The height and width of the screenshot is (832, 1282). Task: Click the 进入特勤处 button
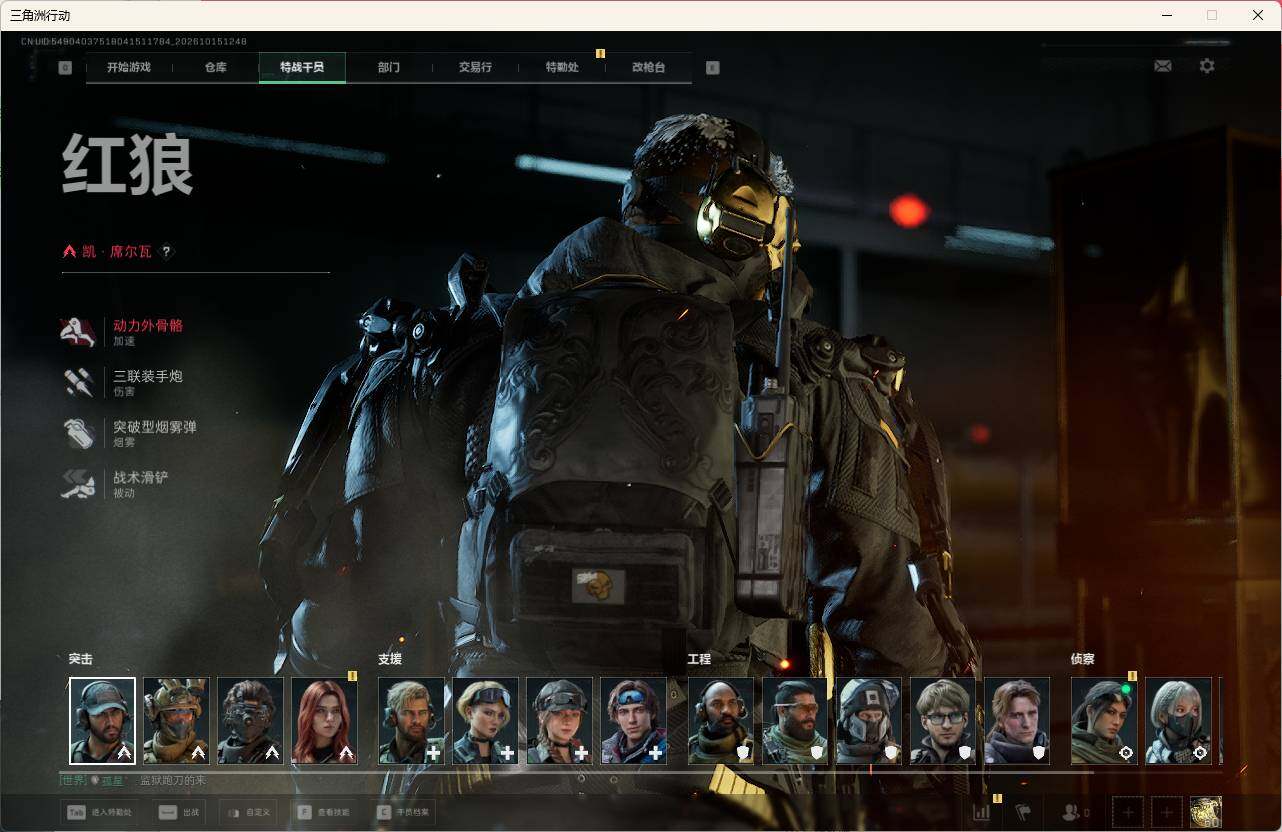(x=99, y=812)
